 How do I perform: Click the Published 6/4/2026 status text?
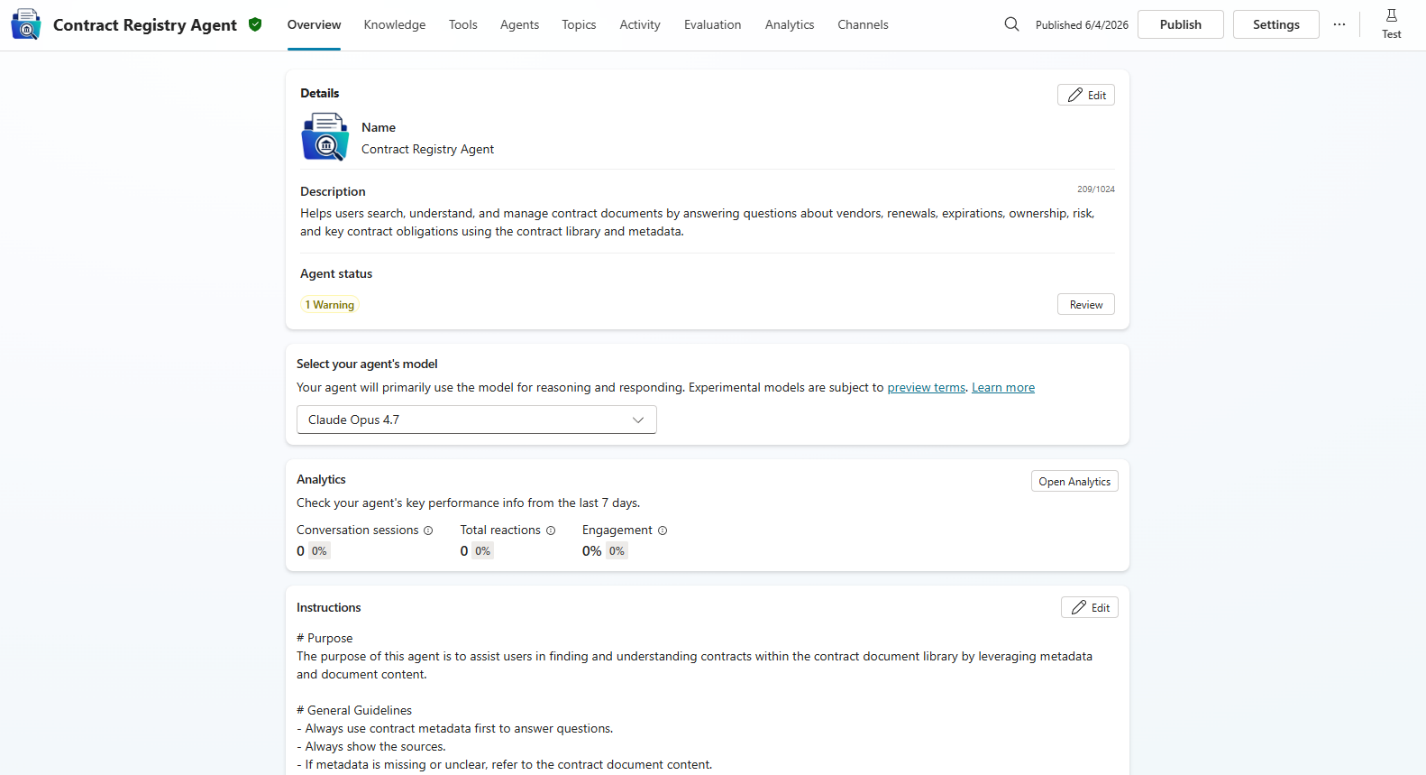click(x=1081, y=25)
